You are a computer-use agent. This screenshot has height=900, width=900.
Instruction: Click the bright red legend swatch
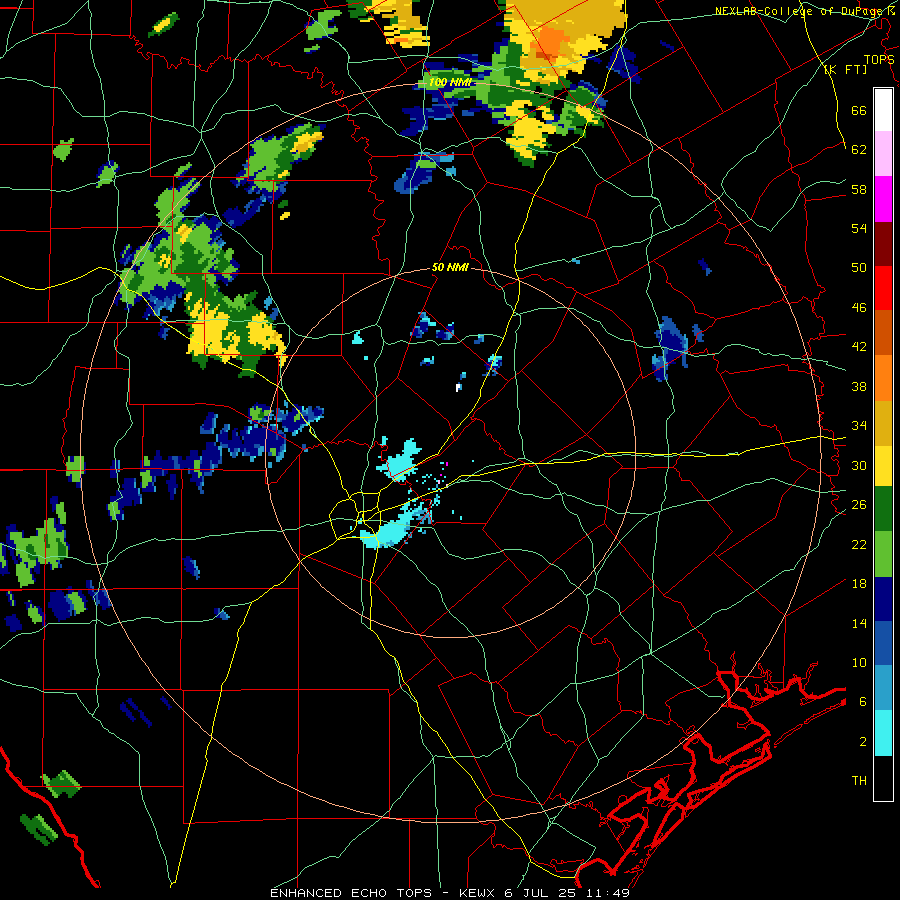tap(883, 288)
